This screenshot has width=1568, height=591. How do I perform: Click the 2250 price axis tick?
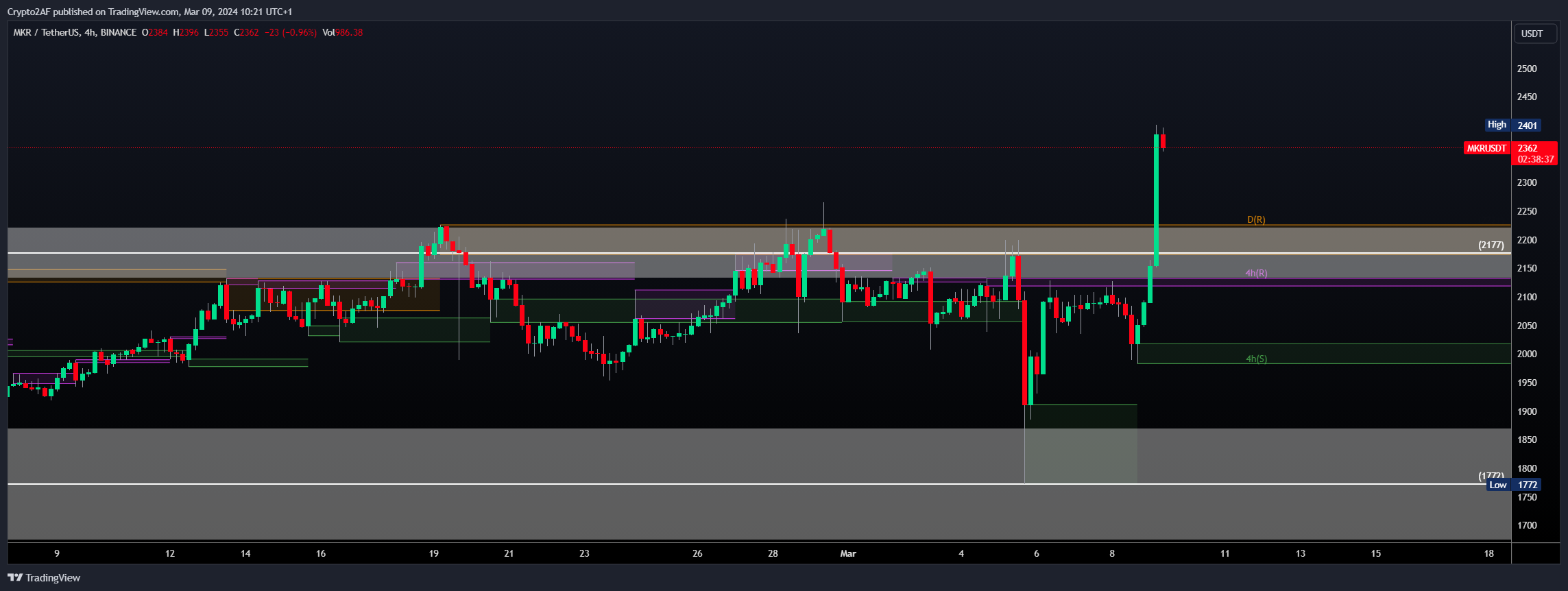(1527, 212)
